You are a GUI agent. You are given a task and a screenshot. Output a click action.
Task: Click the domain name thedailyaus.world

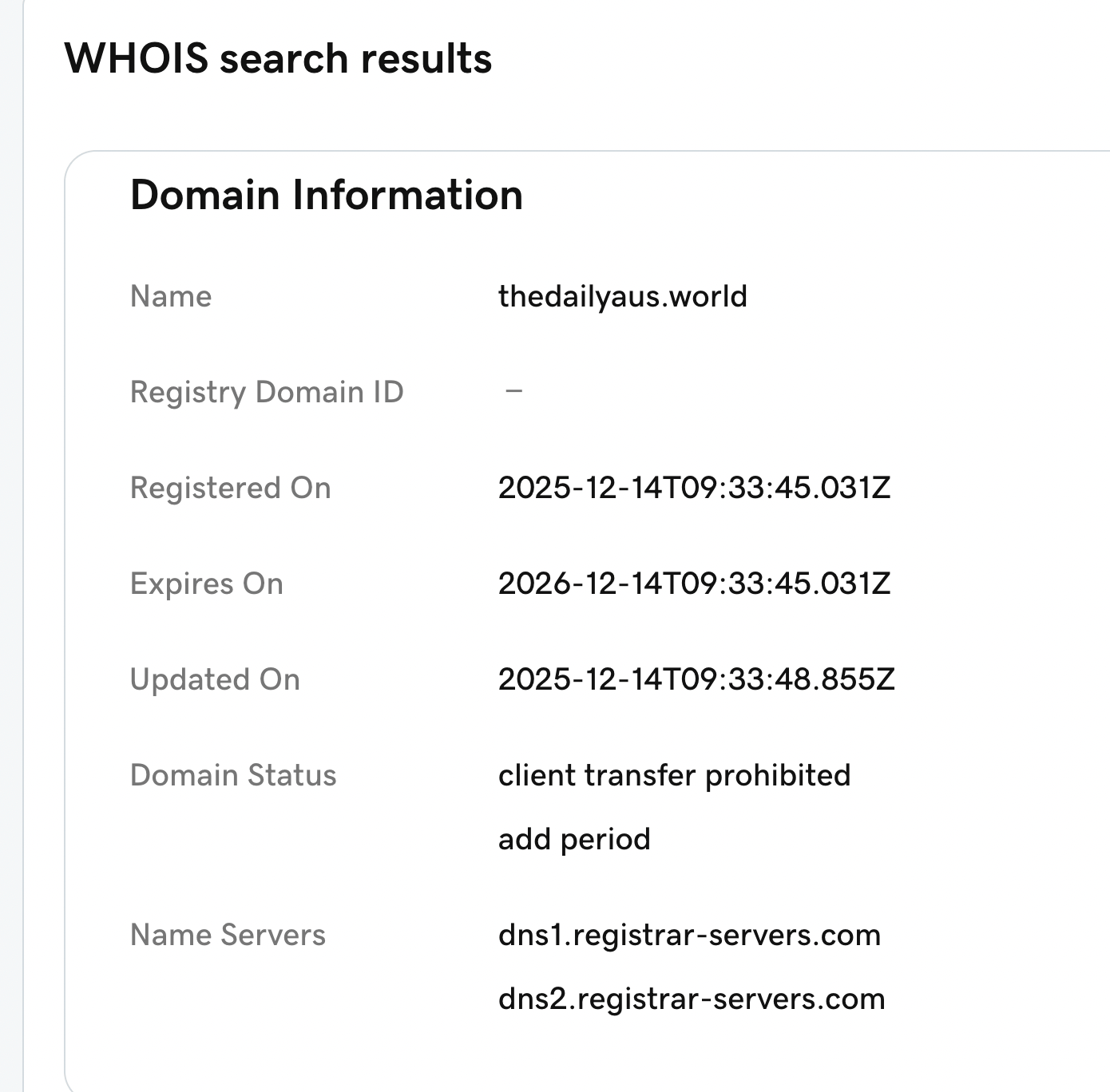622,296
